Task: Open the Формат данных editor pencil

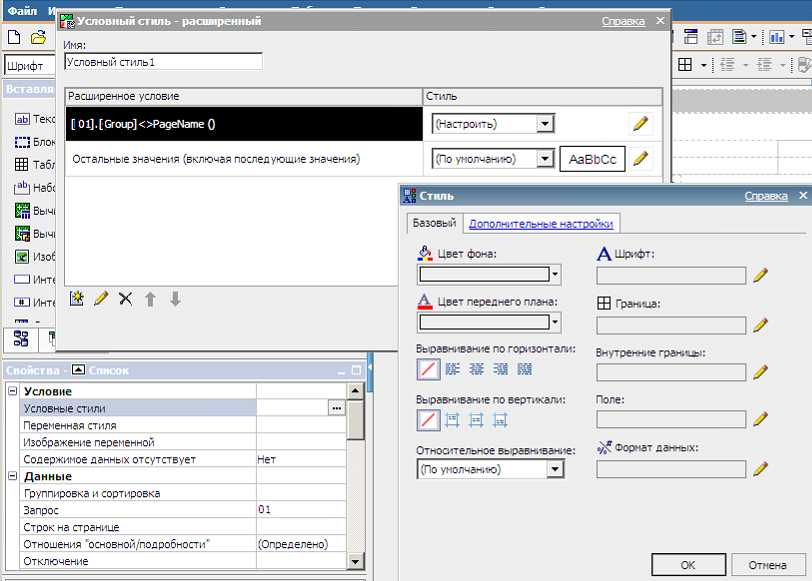Action: coord(761,469)
